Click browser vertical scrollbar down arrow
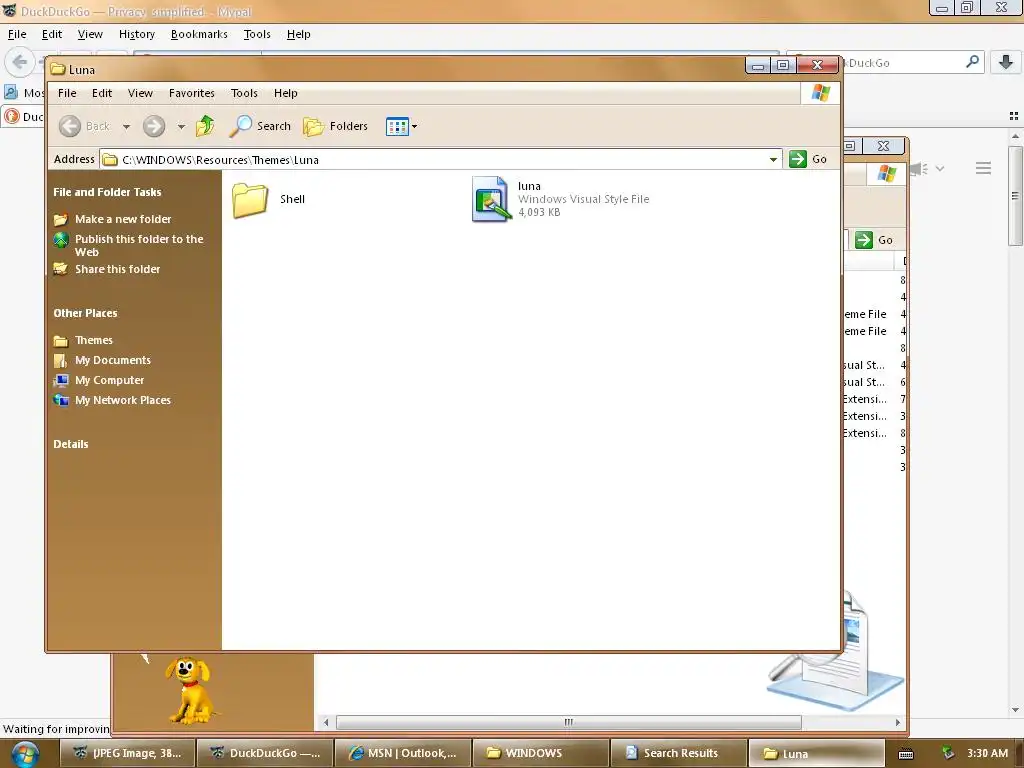This screenshot has height=768, width=1024. click(1016, 710)
